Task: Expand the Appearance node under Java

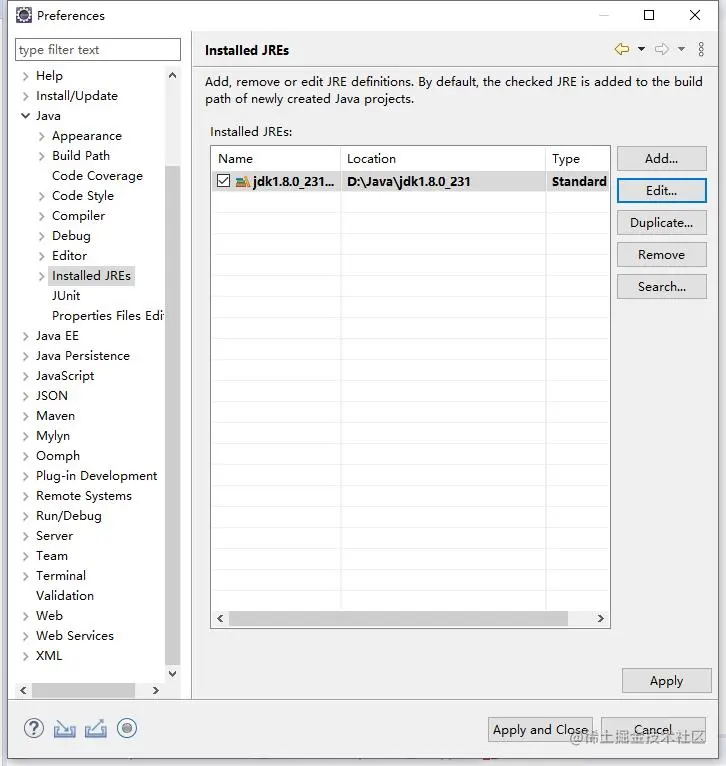Action: click(x=42, y=136)
